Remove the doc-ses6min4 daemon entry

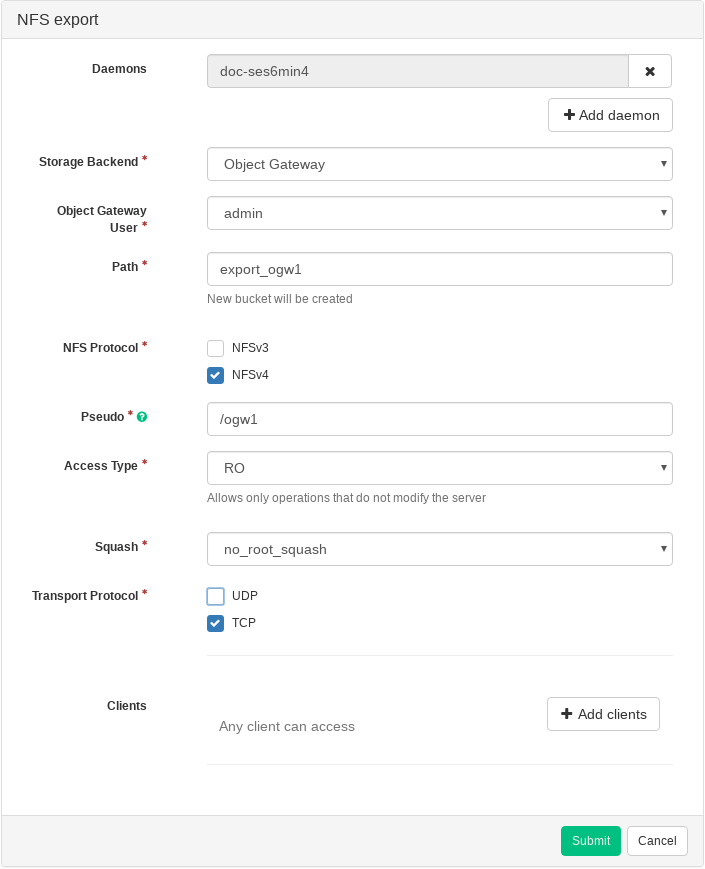tap(650, 71)
